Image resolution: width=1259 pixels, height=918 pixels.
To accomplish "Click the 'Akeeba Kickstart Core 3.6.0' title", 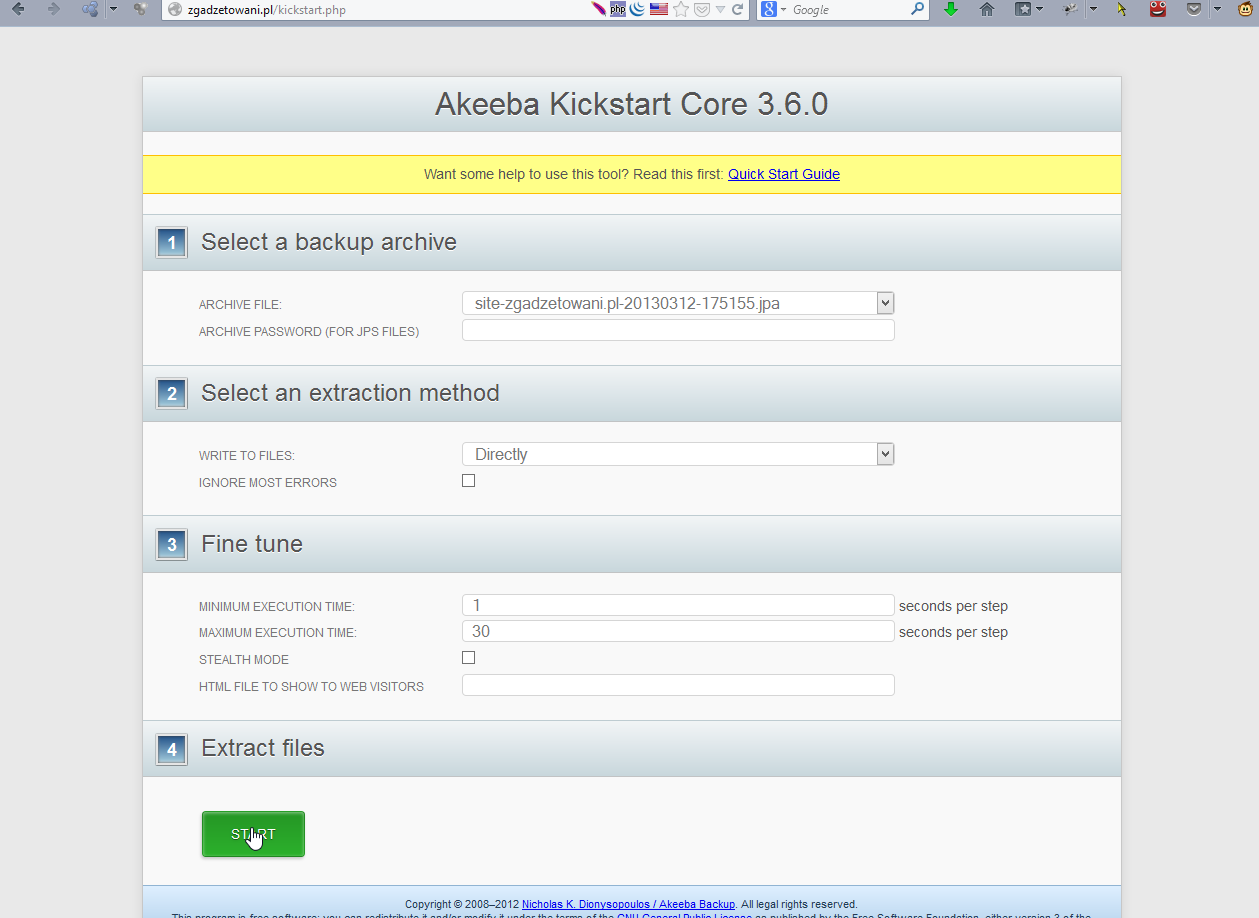I will click(x=632, y=104).
